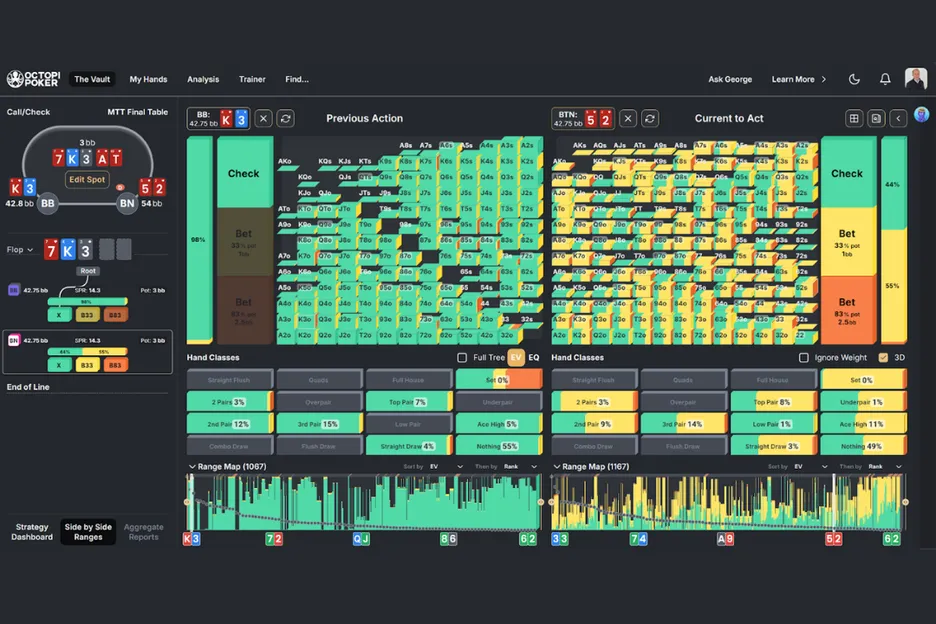The image size is (936, 624).
Task: Check the Ignore Weight option
Action: (x=804, y=357)
